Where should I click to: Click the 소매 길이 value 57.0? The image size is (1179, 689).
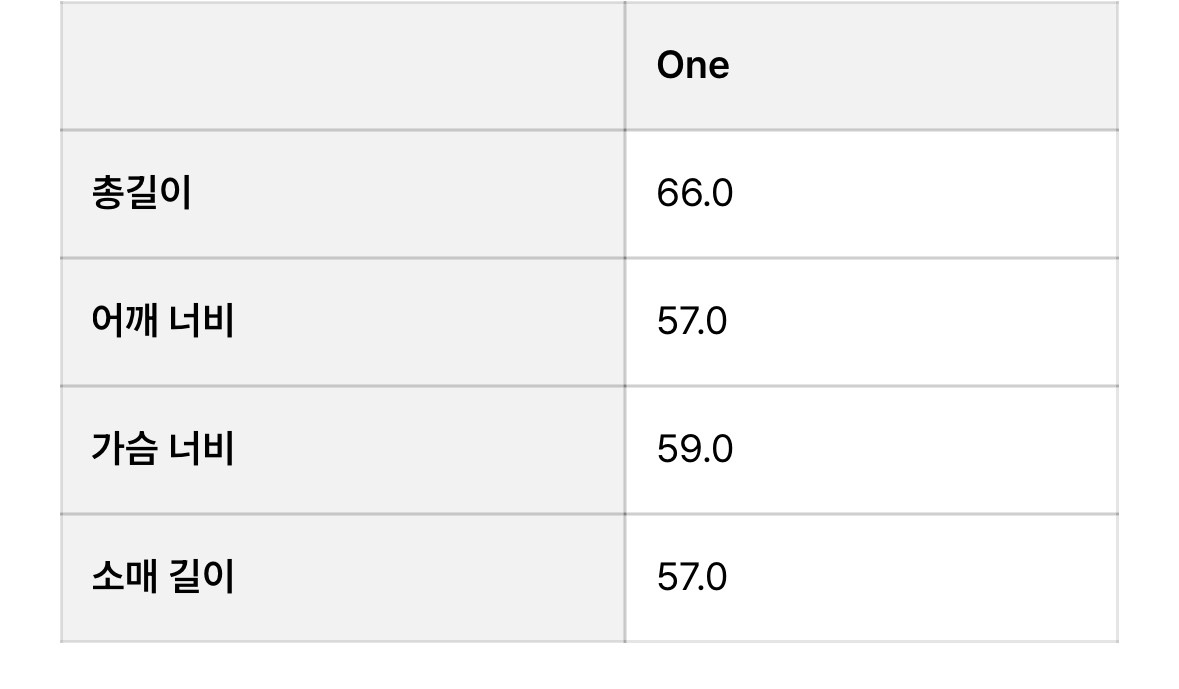[x=691, y=577]
